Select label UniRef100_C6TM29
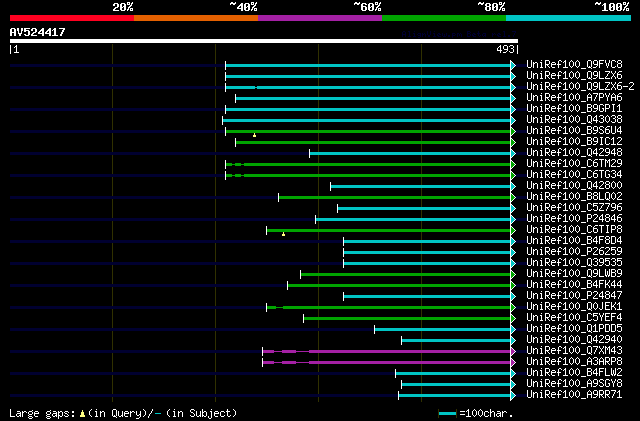 574,163
